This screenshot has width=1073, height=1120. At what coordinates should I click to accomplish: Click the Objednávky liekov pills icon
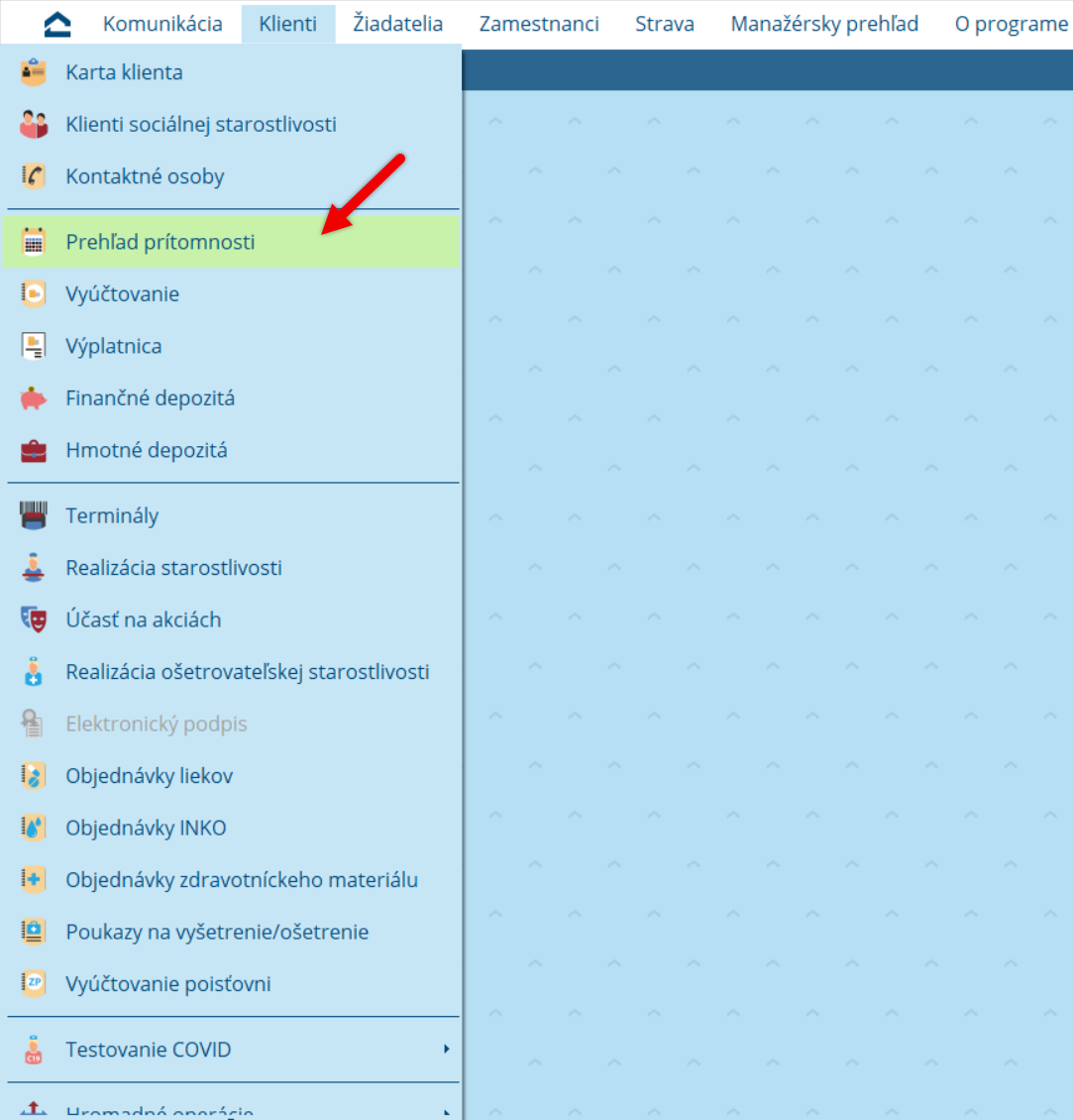pyautogui.click(x=34, y=776)
